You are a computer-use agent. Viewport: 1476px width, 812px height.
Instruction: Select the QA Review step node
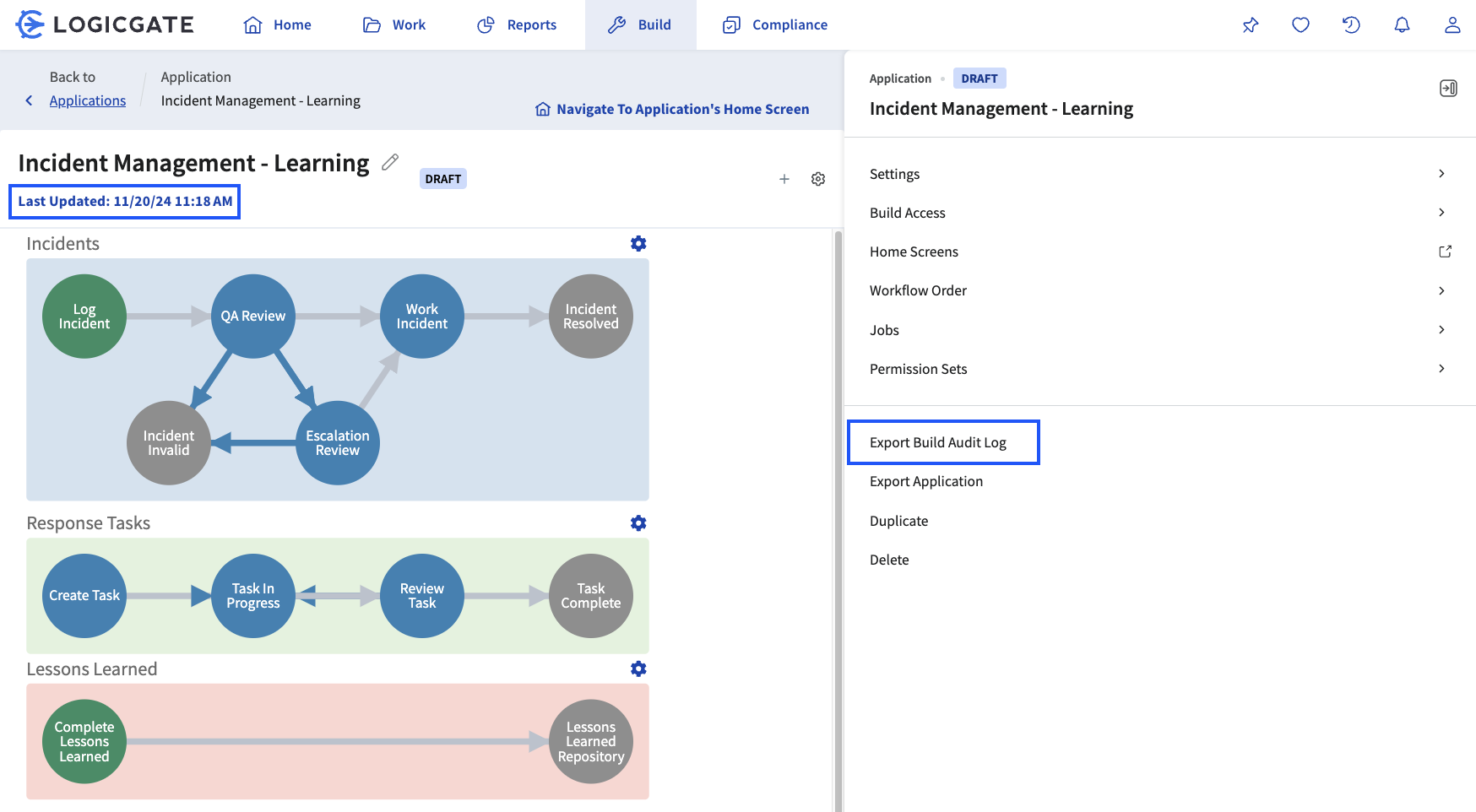coord(253,317)
